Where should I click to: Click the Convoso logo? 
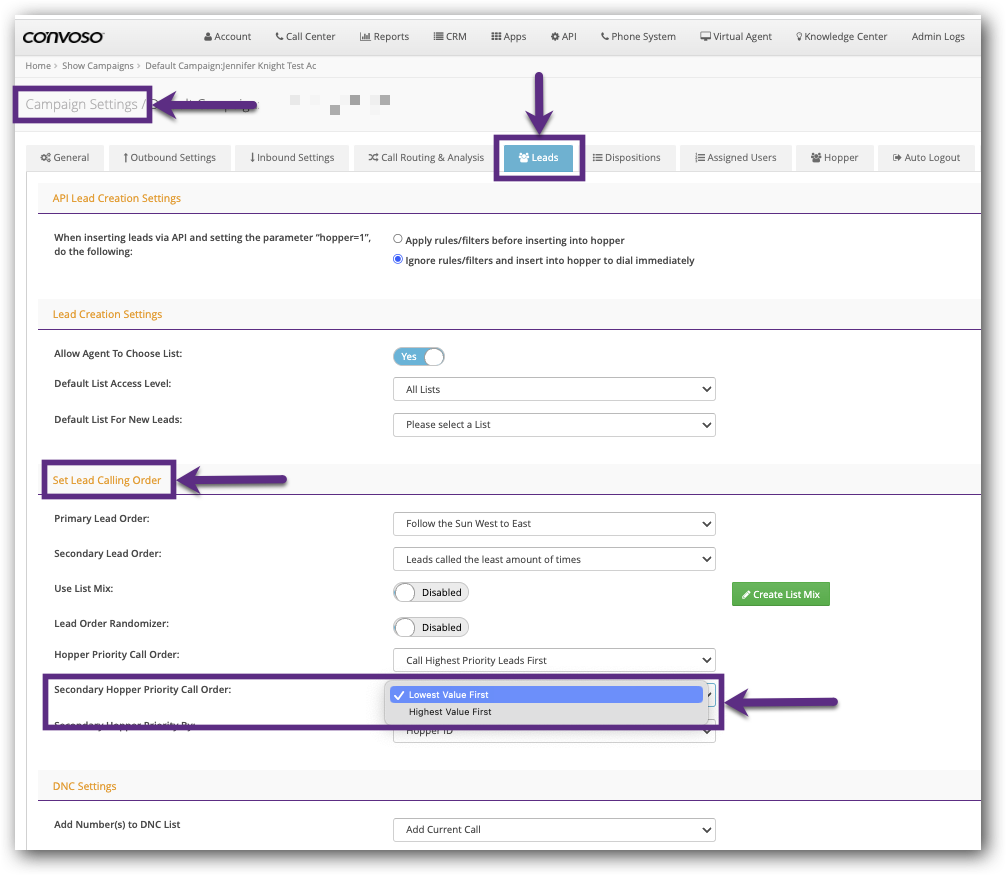63,37
